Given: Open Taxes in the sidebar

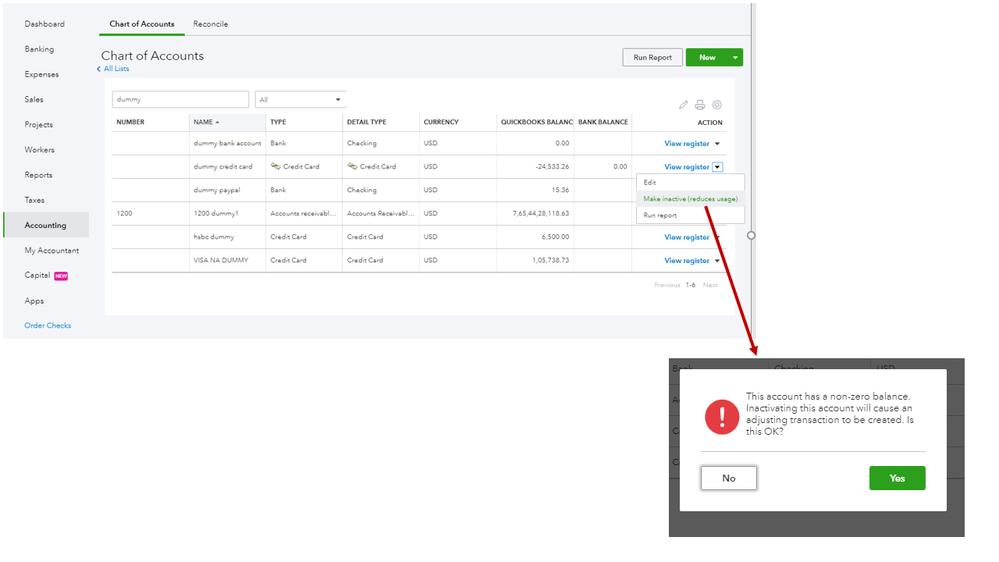Looking at the screenshot, I should (34, 200).
